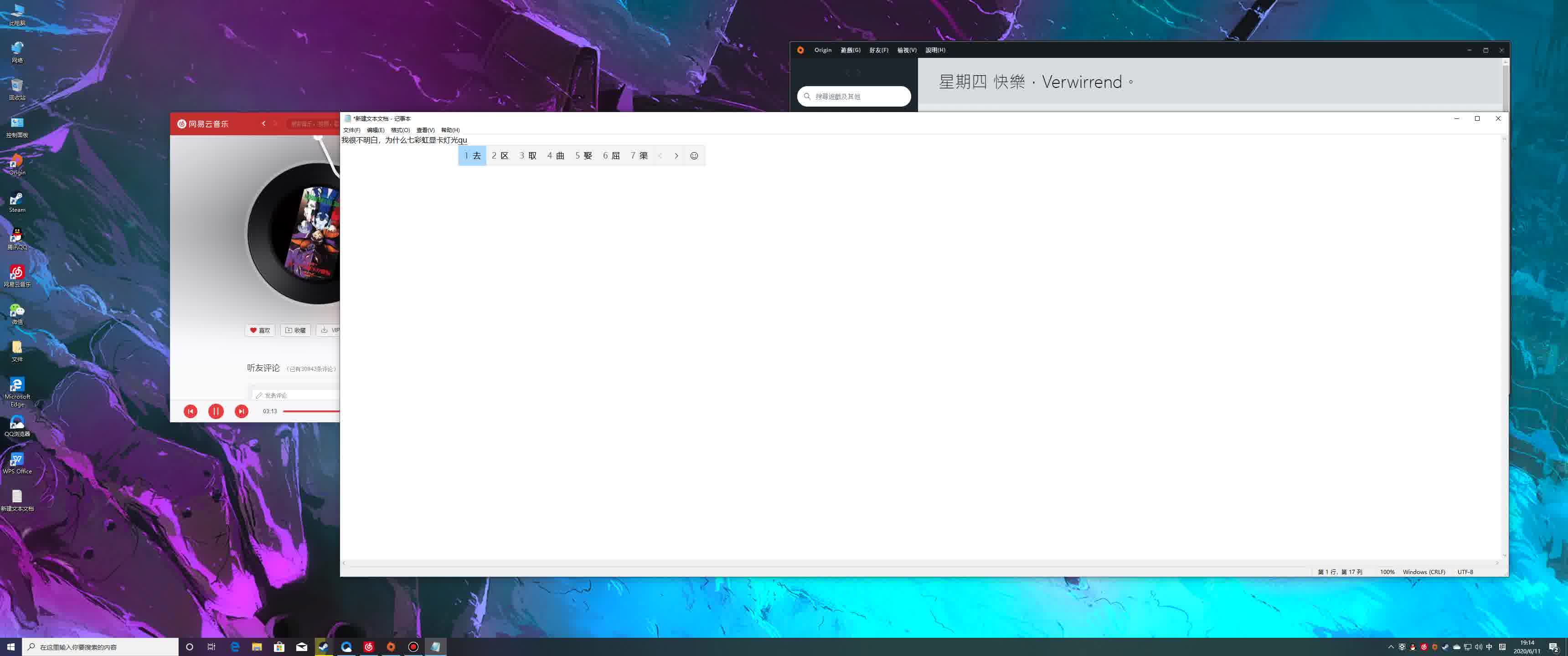
Task: Click the heart/favorite icon on song
Action: point(252,330)
